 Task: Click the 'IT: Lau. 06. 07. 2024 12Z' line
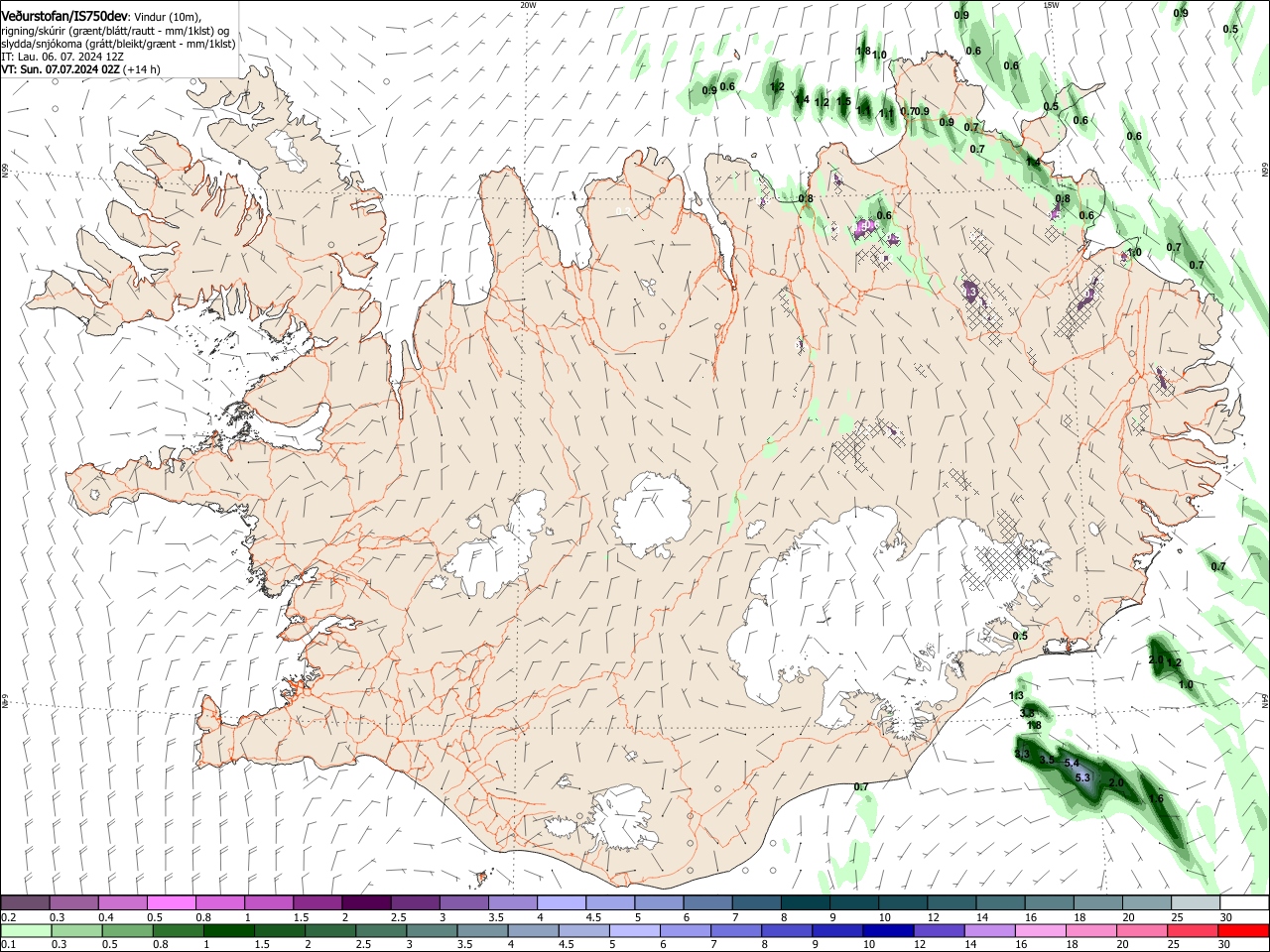[63, 57]
